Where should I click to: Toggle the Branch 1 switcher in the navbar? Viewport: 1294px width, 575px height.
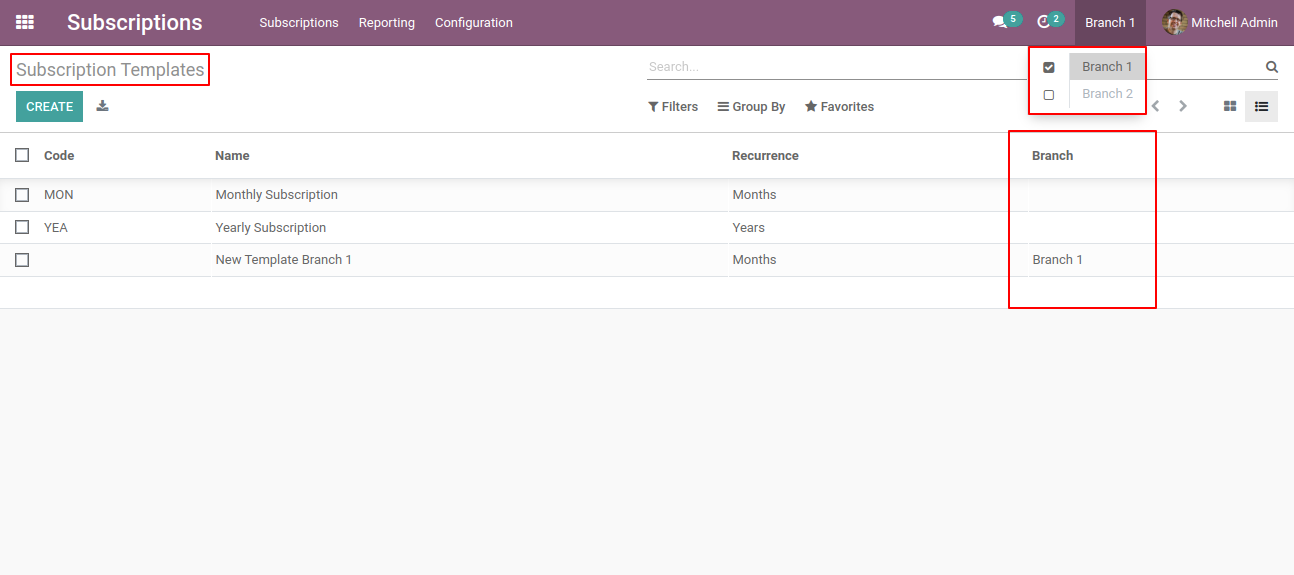pyautogui.click(x=1110, y=22)
